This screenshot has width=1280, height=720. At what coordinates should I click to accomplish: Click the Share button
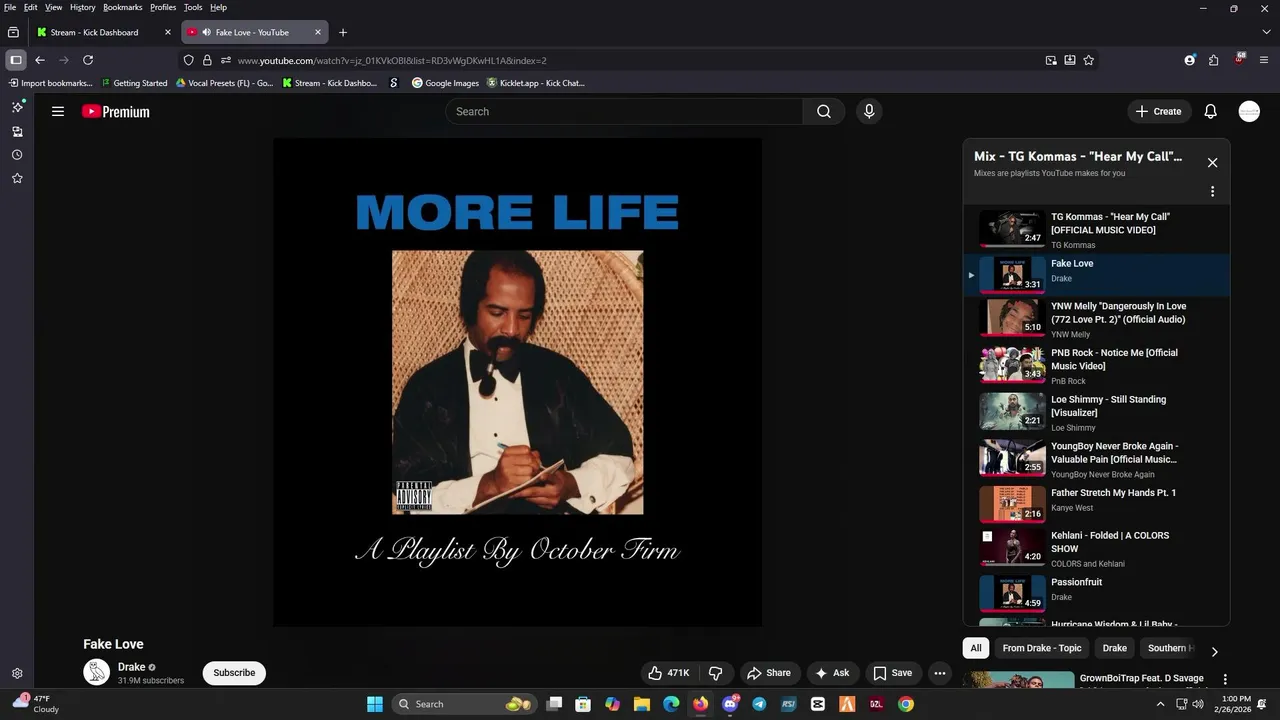[x=769, y=673]
